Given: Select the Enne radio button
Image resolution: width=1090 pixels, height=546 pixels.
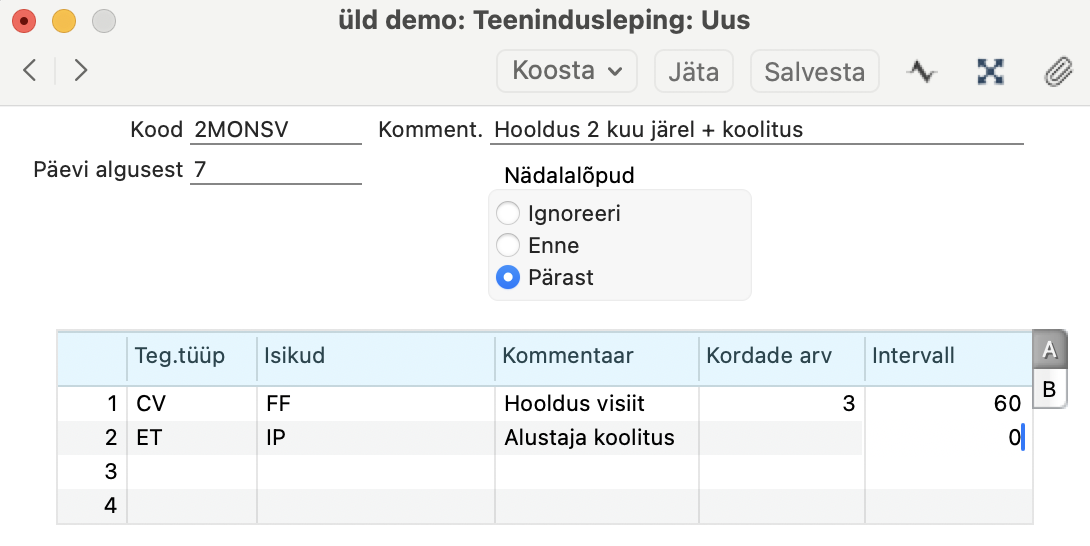Looking at the screenshot, I should click(x=508, y=245).
